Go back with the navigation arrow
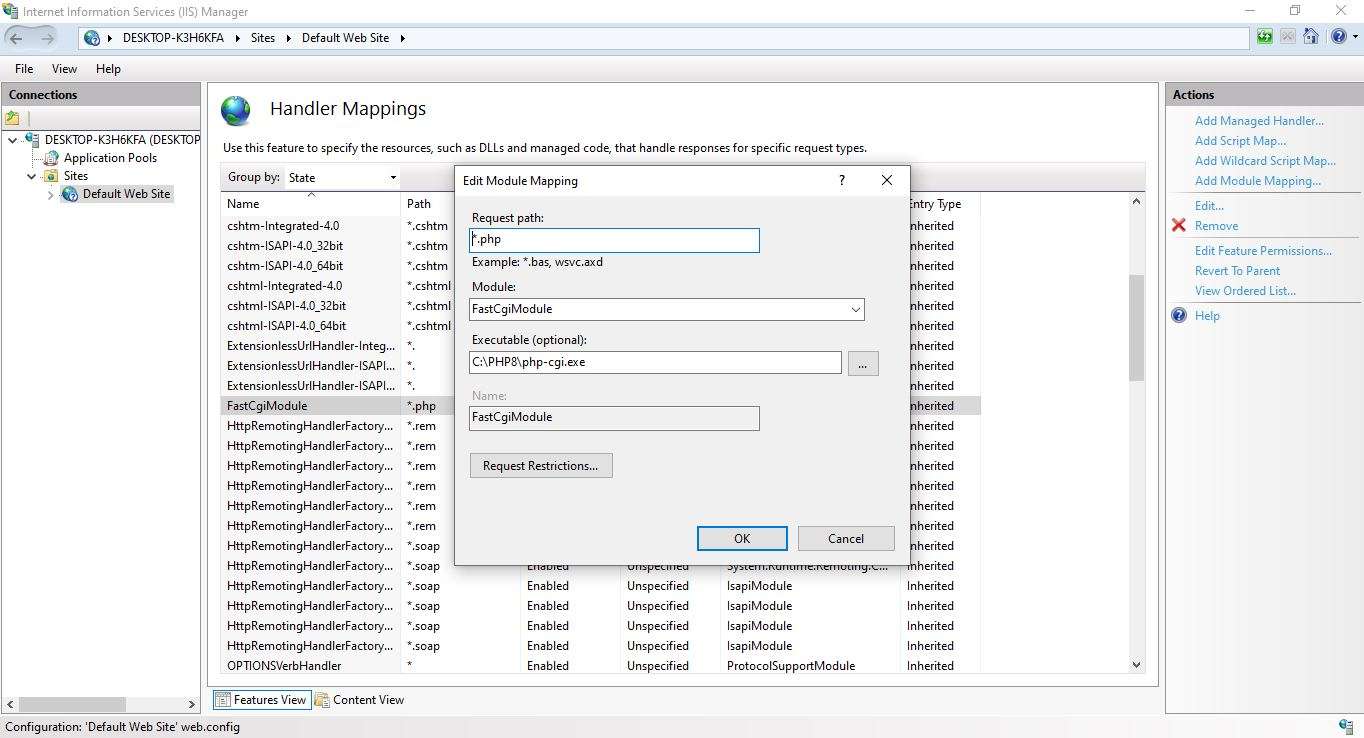 pos(16,38)
